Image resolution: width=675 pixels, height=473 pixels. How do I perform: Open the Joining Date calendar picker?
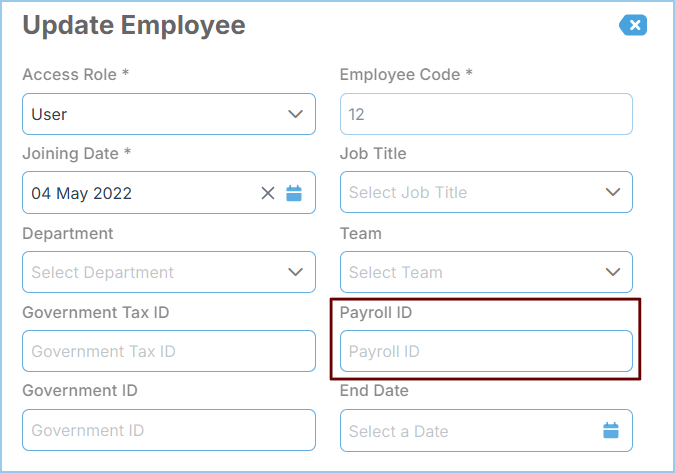294,193
